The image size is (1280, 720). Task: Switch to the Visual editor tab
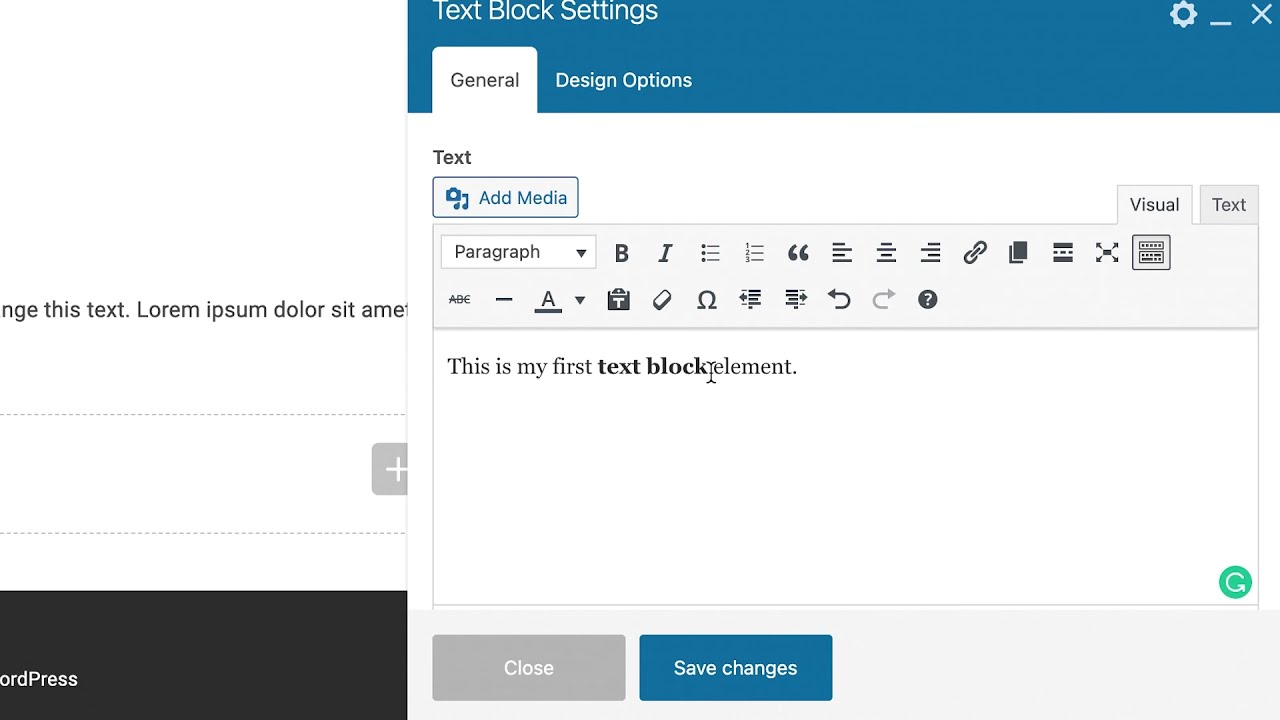[1154, 204]
